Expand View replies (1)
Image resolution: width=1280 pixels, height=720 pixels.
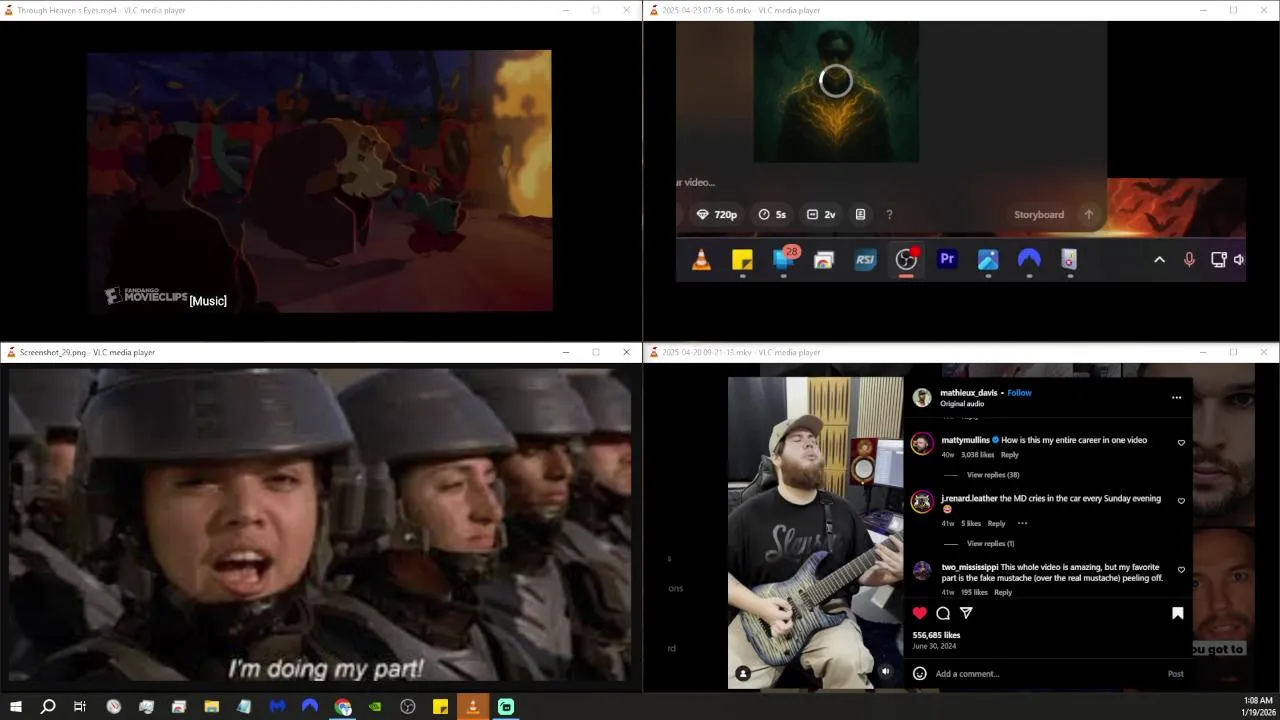990,544
